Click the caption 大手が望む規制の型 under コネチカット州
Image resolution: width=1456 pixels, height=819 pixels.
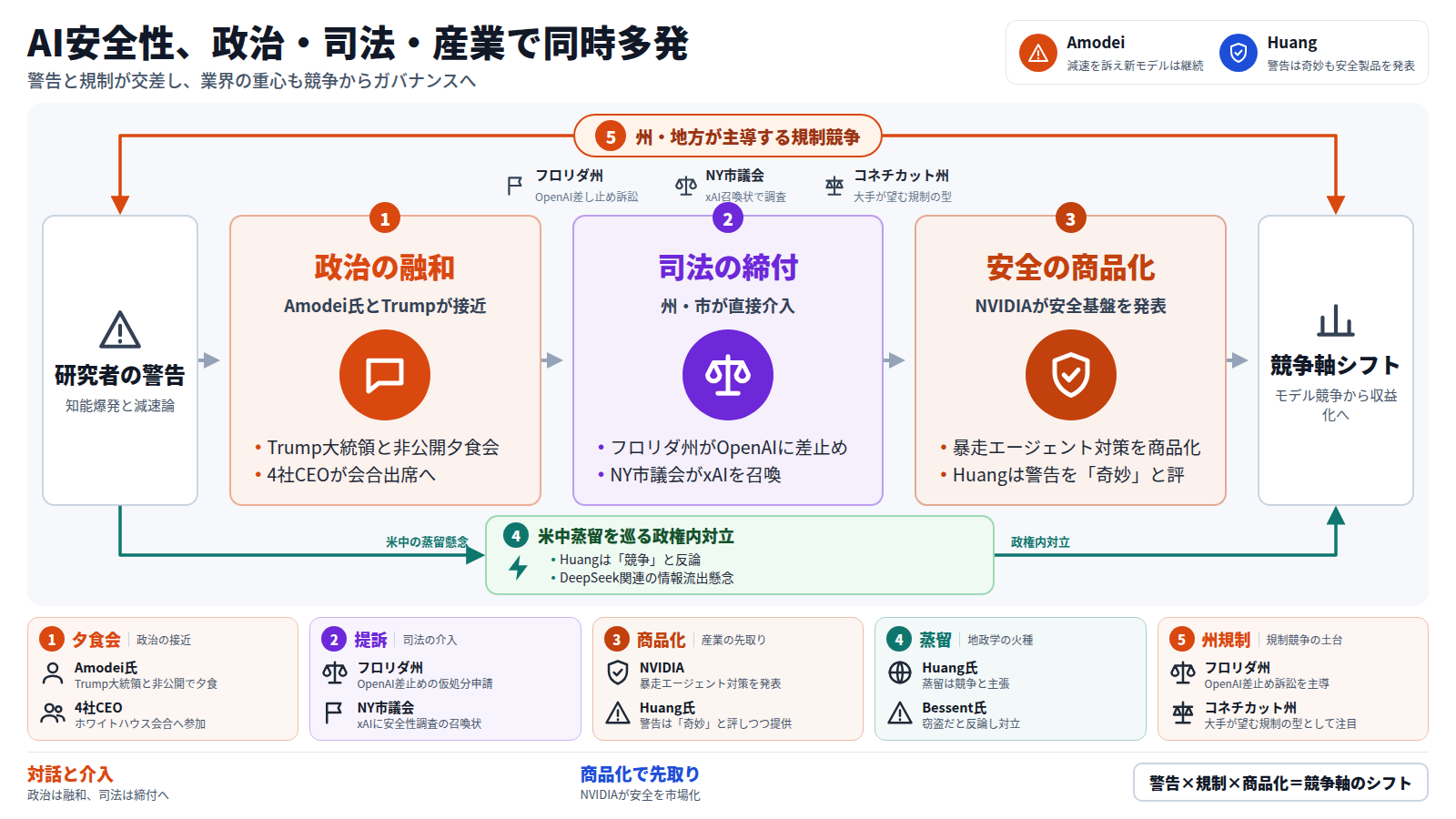point(902,197)
